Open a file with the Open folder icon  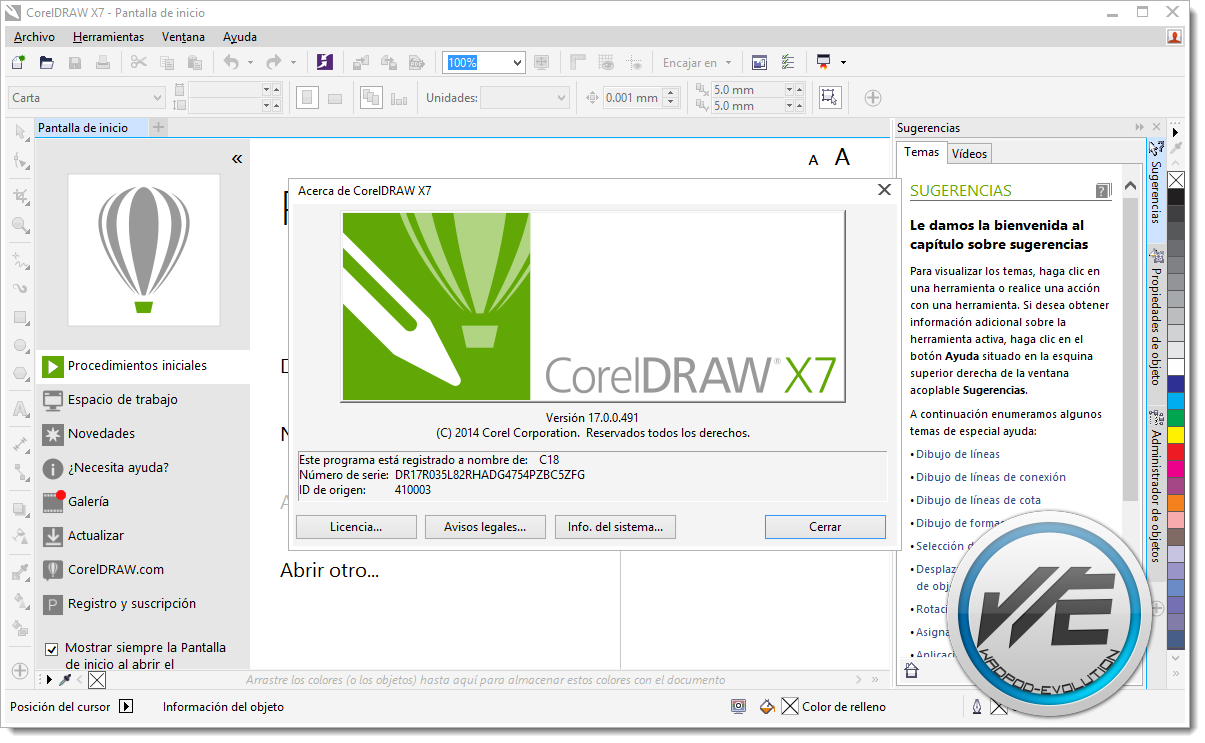pyautogui.click(x=46, y=62)
